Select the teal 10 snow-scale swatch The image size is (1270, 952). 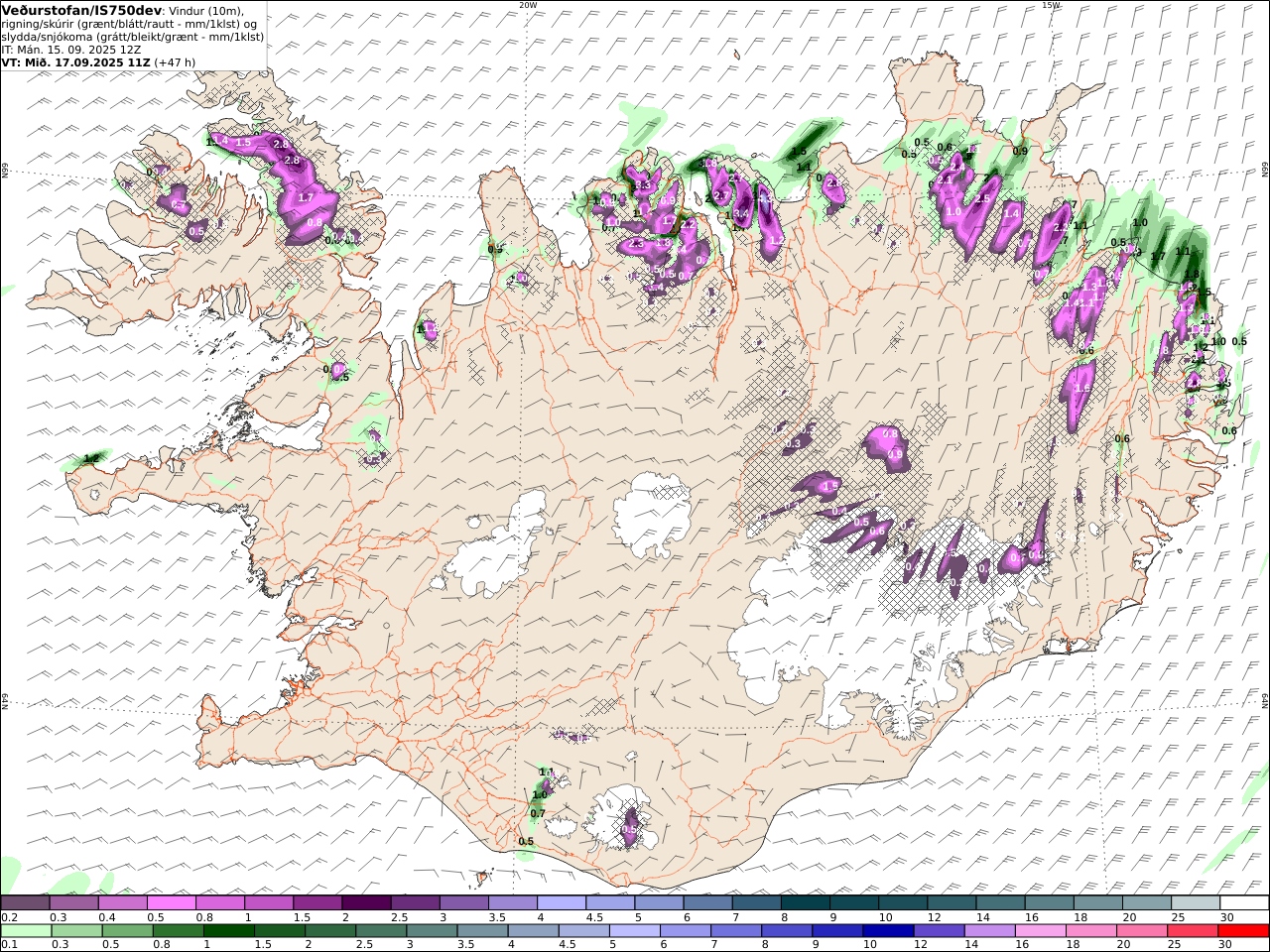pyautogui.click(x=902, y=903)
